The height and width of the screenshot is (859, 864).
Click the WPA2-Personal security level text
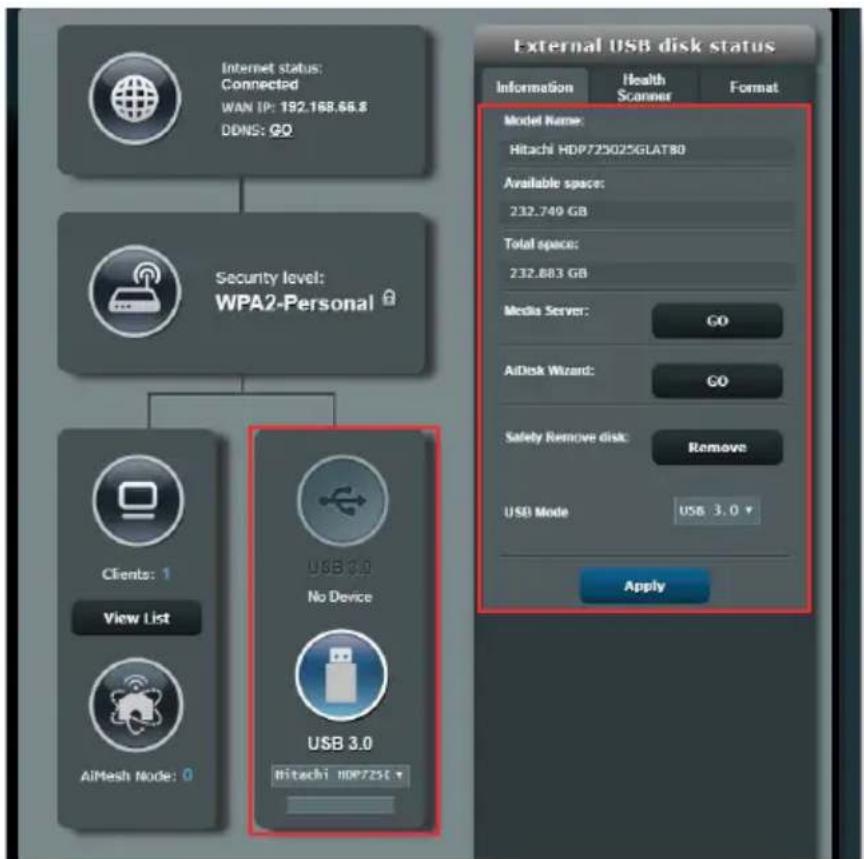294,303
